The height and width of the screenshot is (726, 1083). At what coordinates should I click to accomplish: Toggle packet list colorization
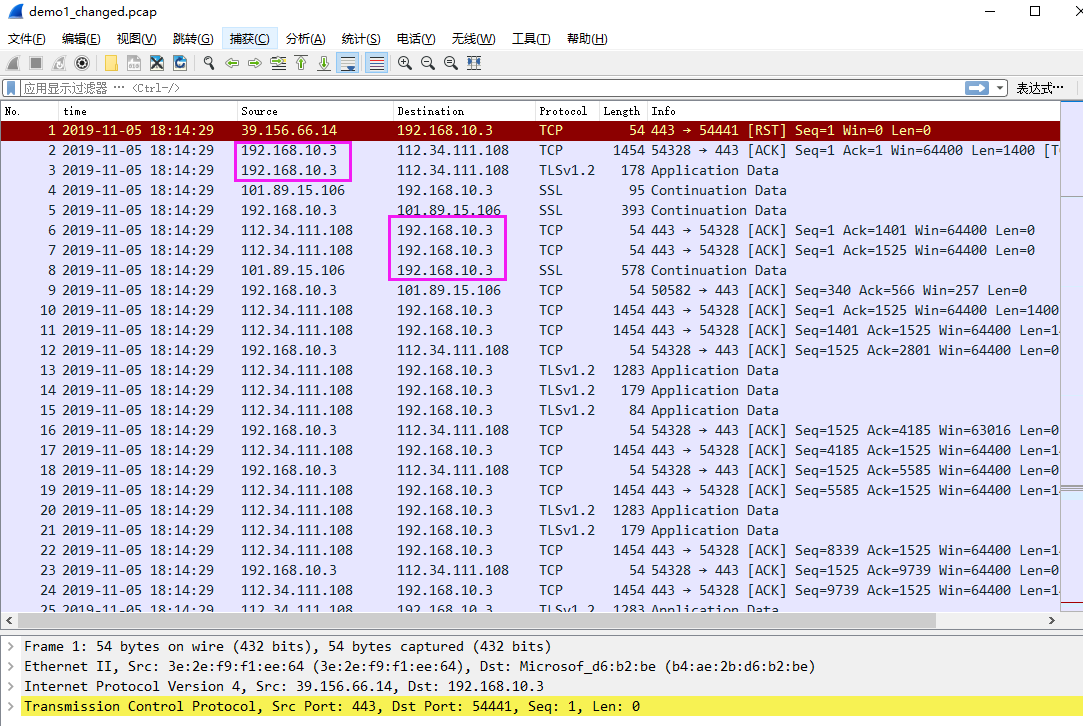tap(376, 64)
